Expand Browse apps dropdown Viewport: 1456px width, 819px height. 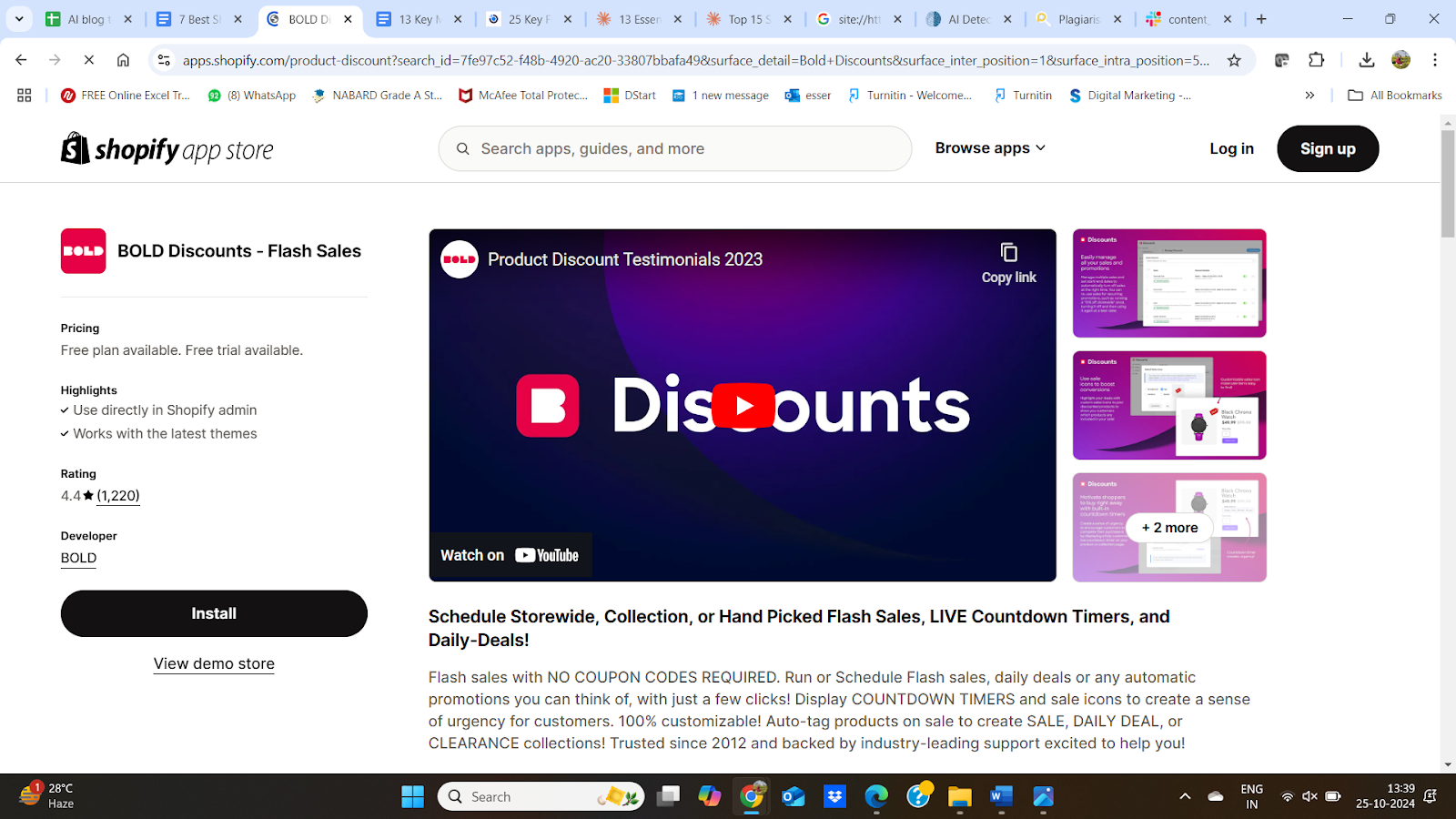[990, 147]
